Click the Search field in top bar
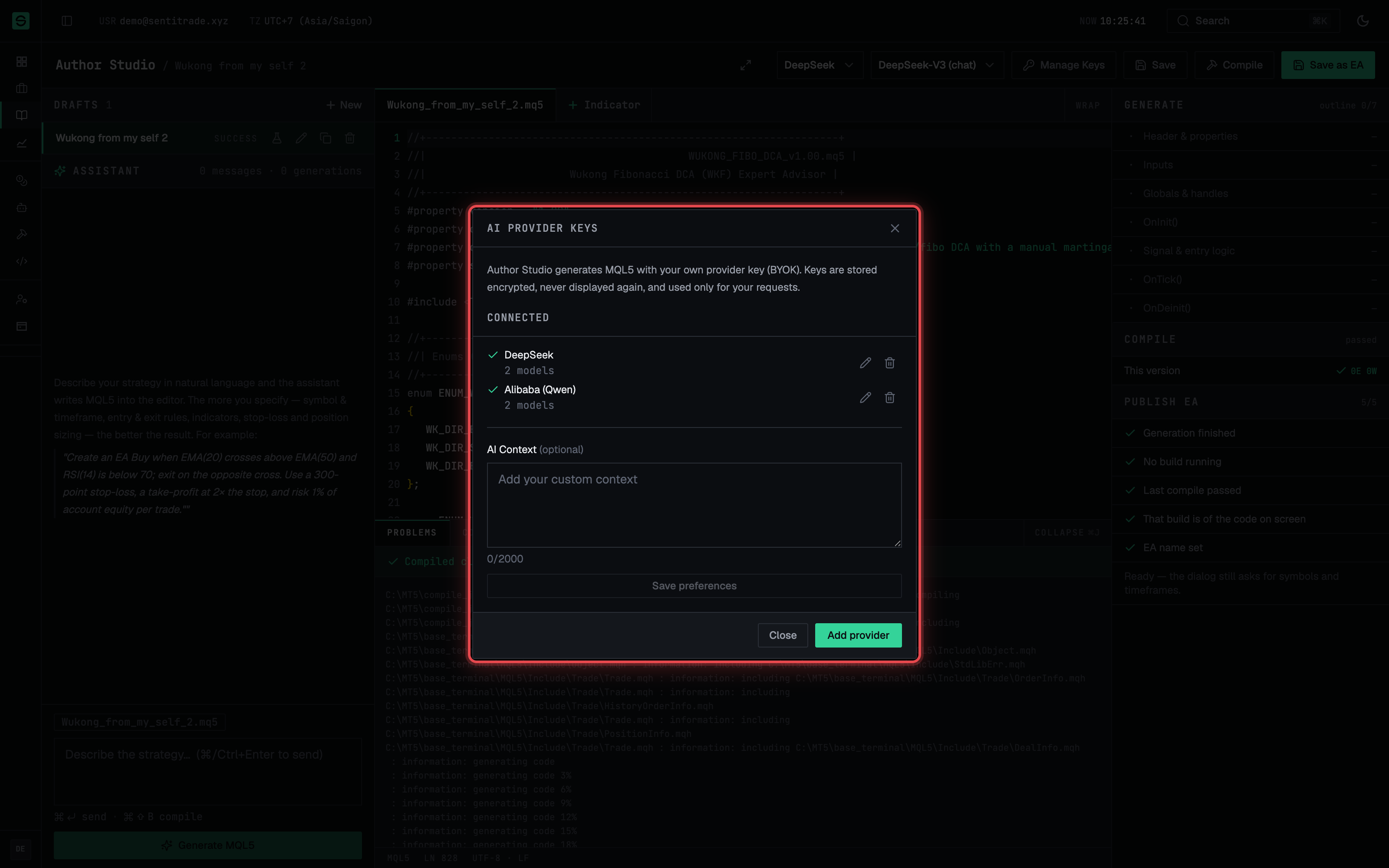Screen dimensions: 1389x868 [x=1253, y=21]
